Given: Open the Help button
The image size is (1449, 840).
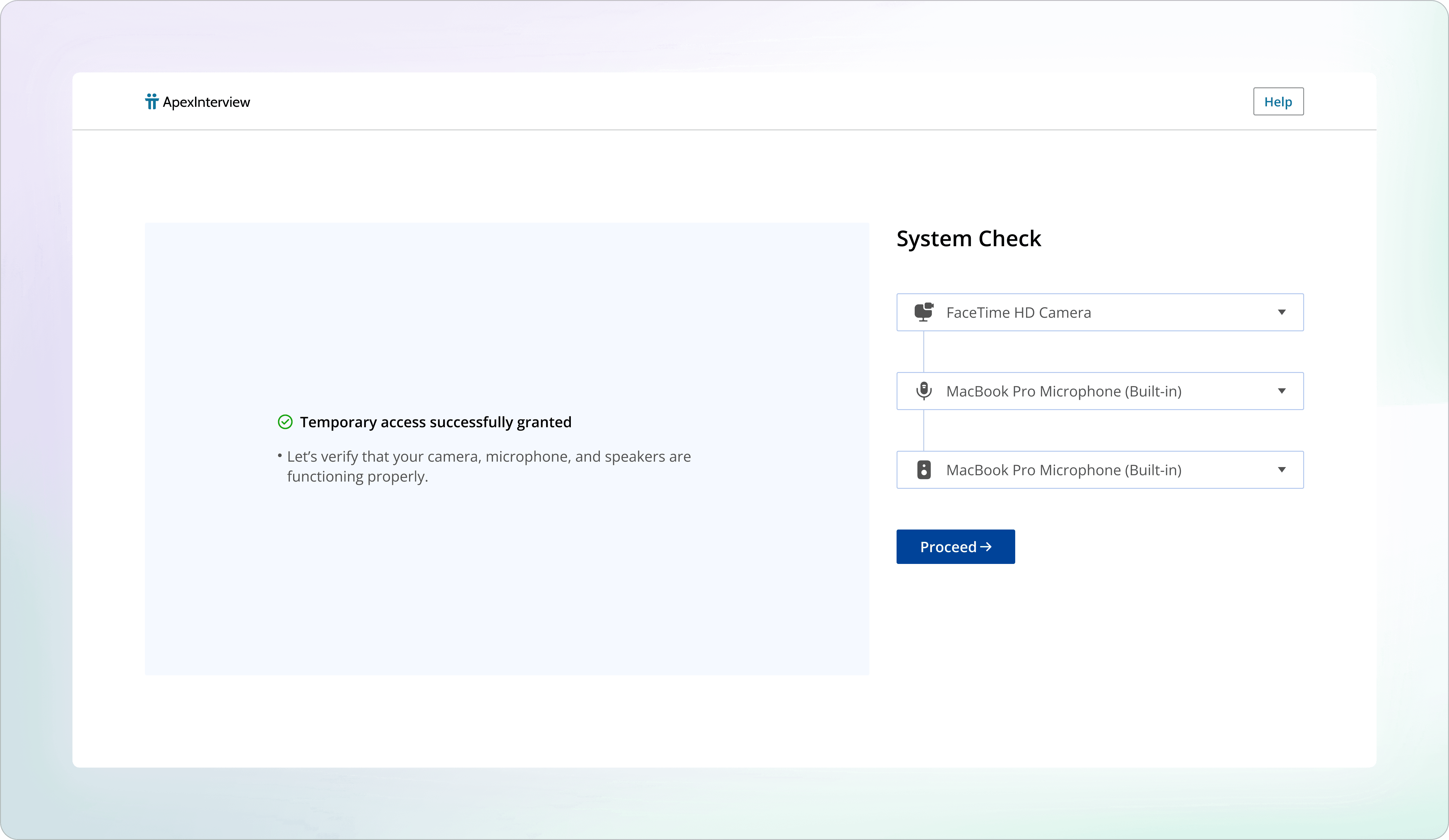Looking at the screenshot, I should pos(1278,102).
